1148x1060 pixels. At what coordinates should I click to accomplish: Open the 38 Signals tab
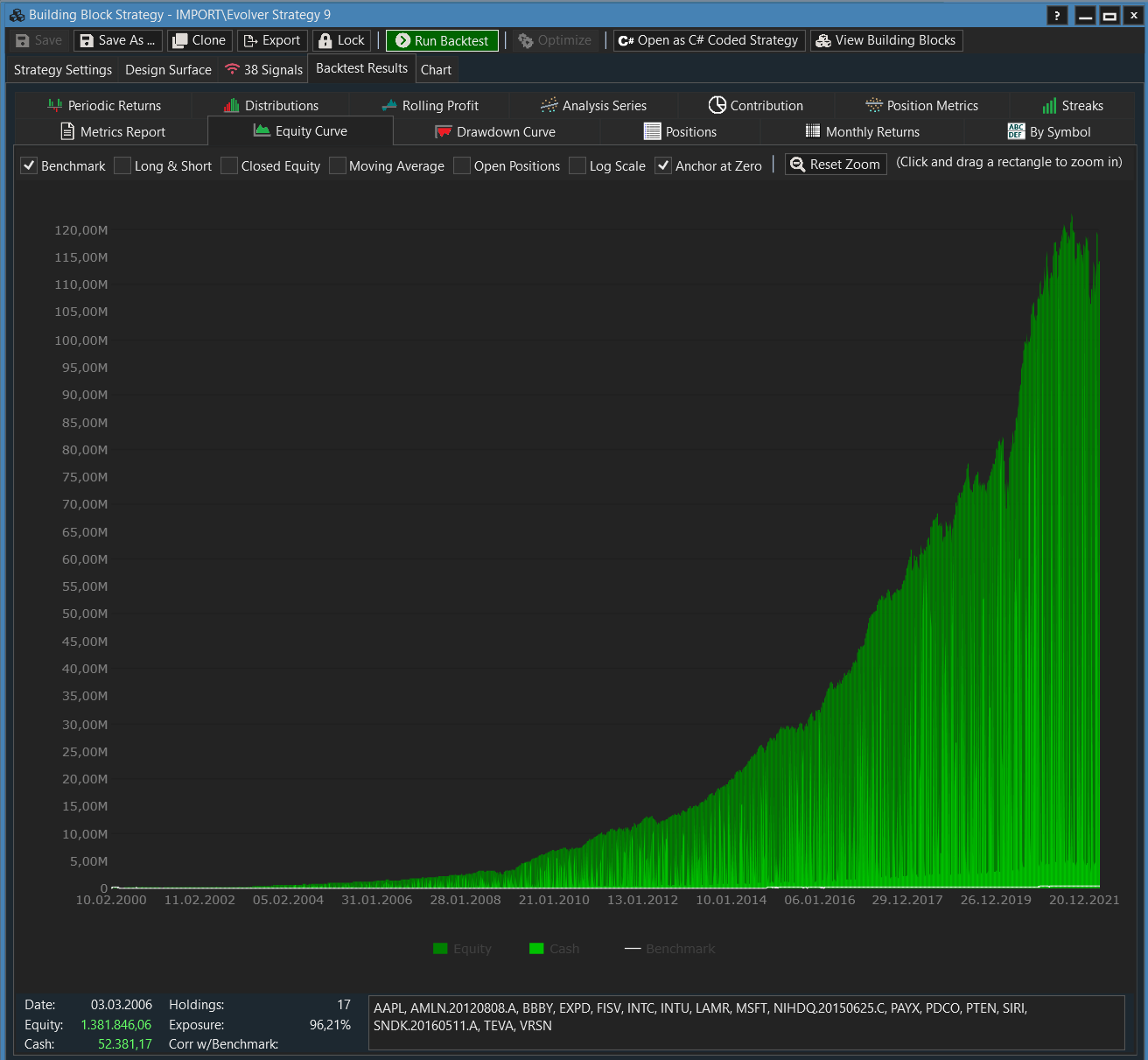point(263,69)
